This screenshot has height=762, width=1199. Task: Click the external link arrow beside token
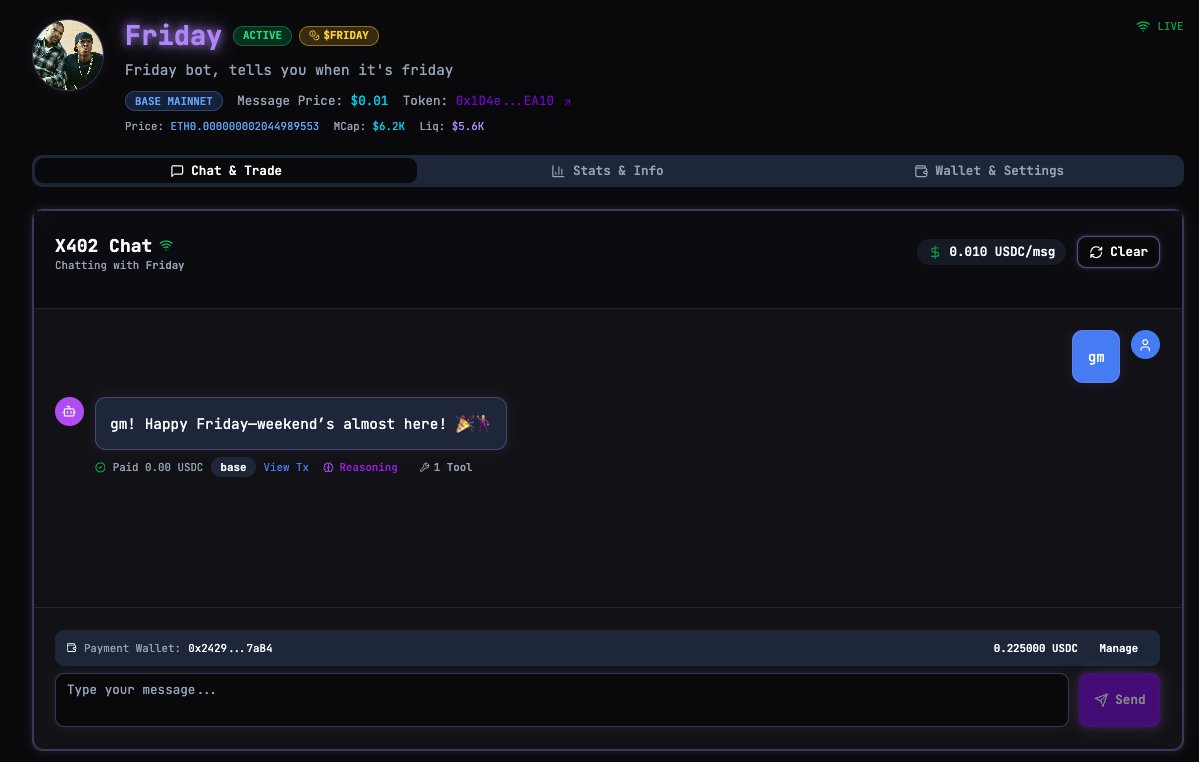tap(567, 102)
